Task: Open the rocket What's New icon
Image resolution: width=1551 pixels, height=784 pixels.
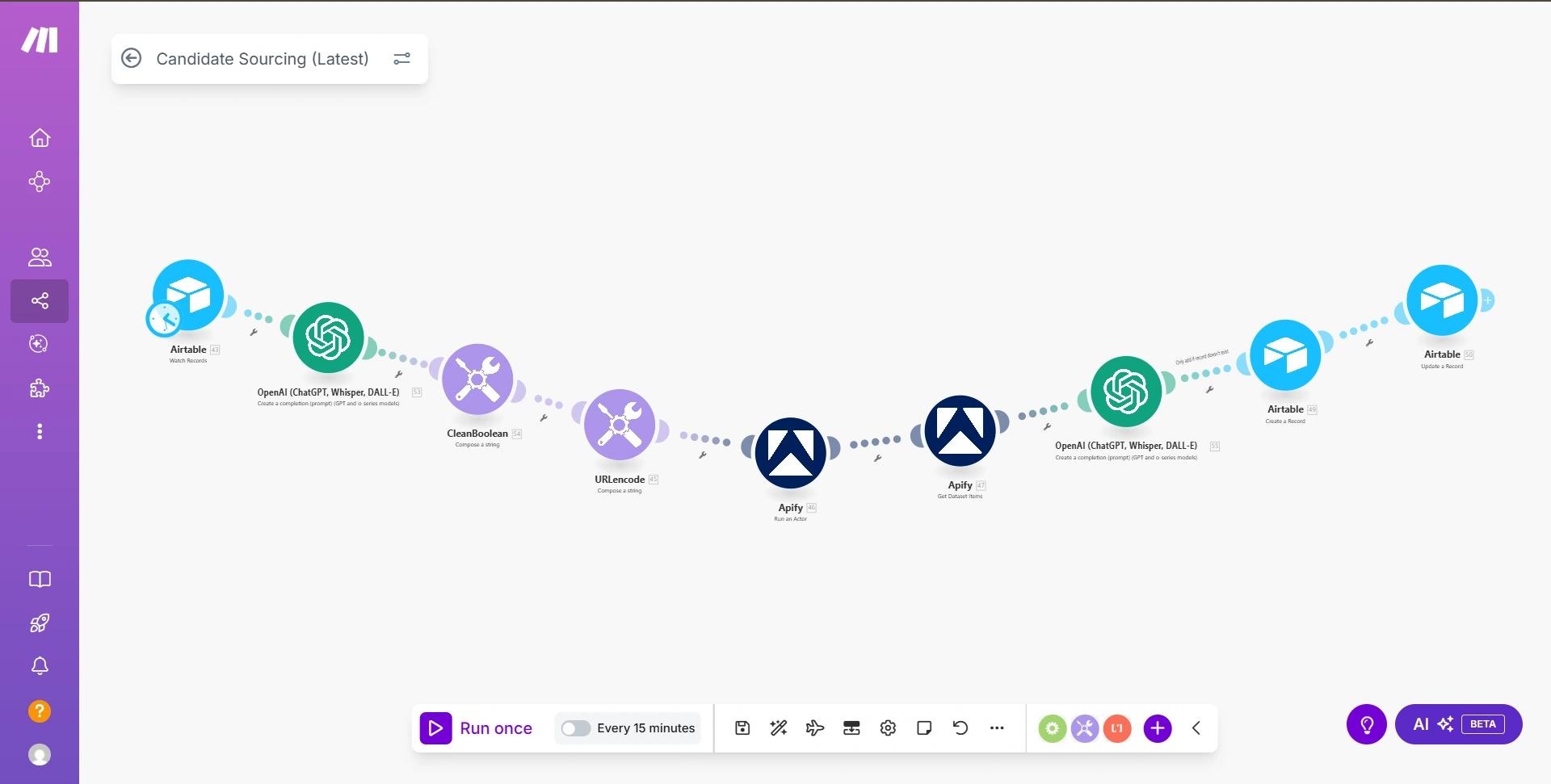Action: point(40,623)
